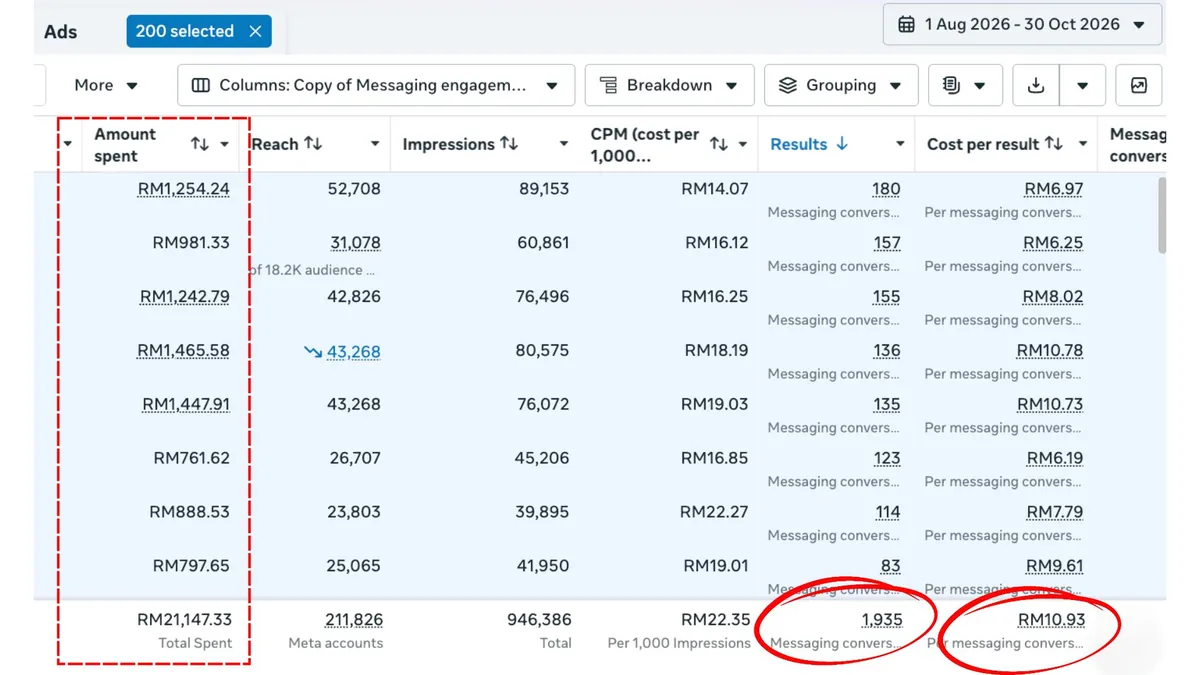Click the amount RM1,254.24
1200x675 pixels.
pos(184,189)
